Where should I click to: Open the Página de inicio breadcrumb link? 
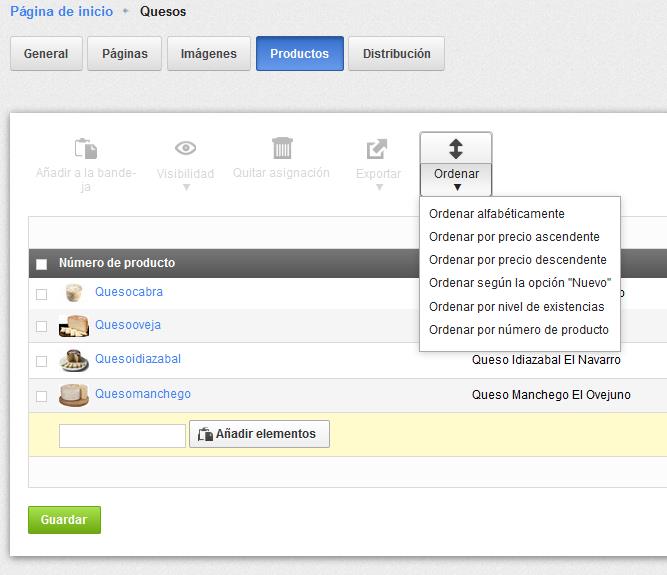click(x=61, y=12)
